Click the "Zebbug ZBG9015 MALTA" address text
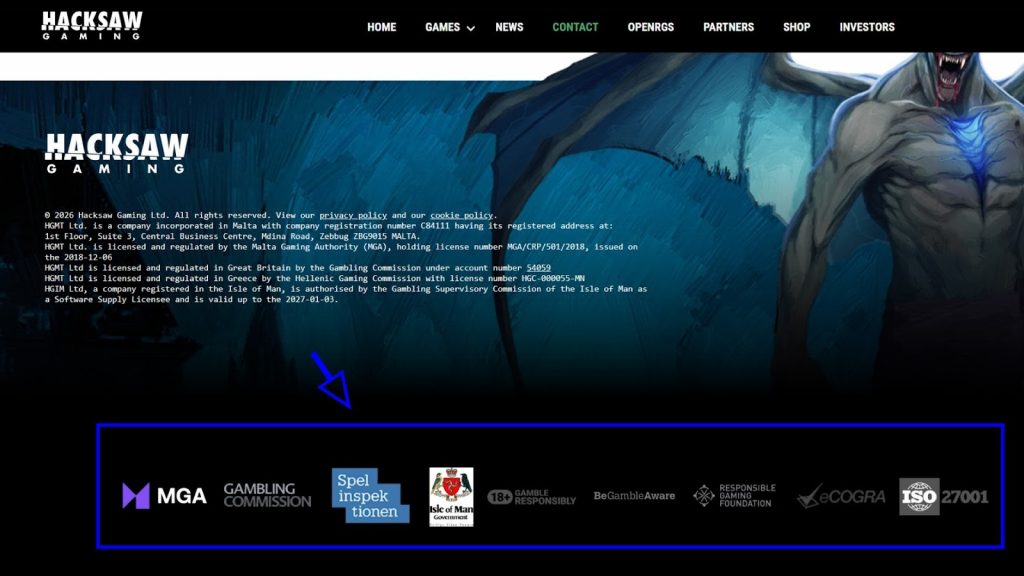Image resolution: width=1024 pixels, height=576 pixels. 370,236
